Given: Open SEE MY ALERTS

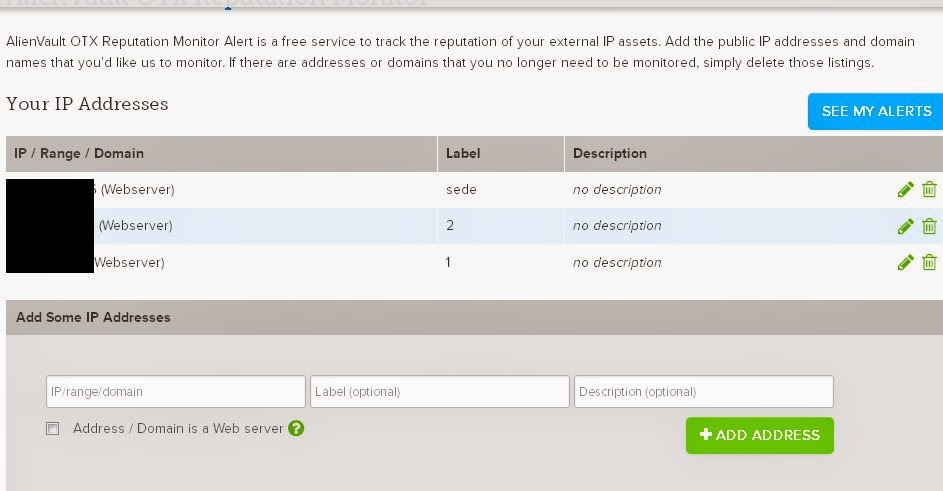Looking at the screenshot, I should pyautogui.click(x=876, y=111).
